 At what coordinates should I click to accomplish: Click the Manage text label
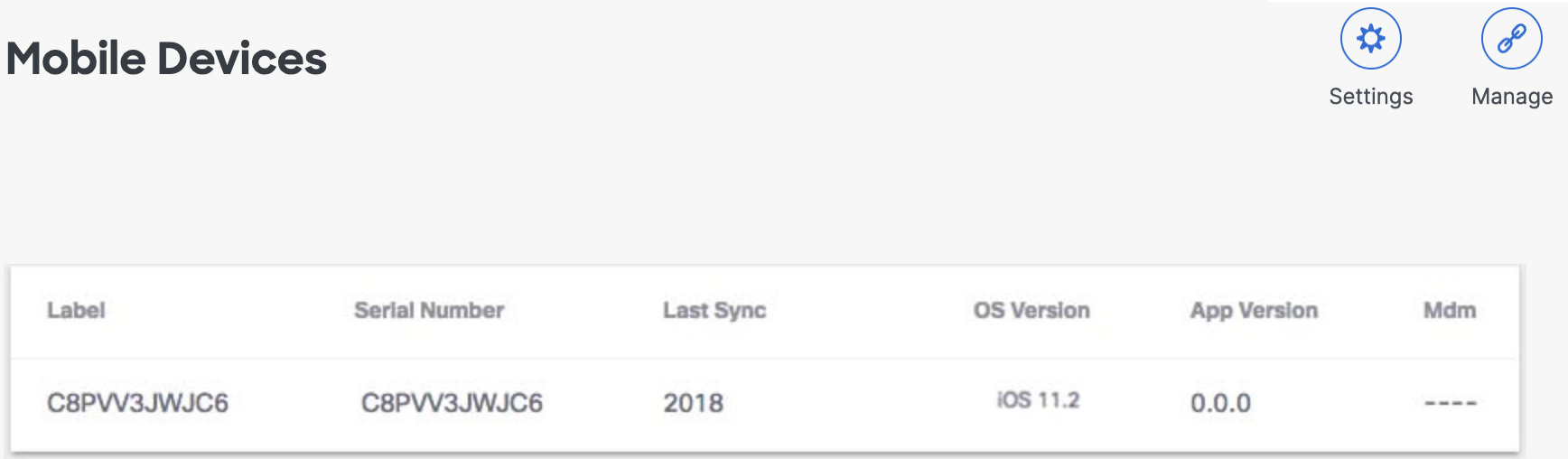pyautogui.click(x=1512, y=97)
